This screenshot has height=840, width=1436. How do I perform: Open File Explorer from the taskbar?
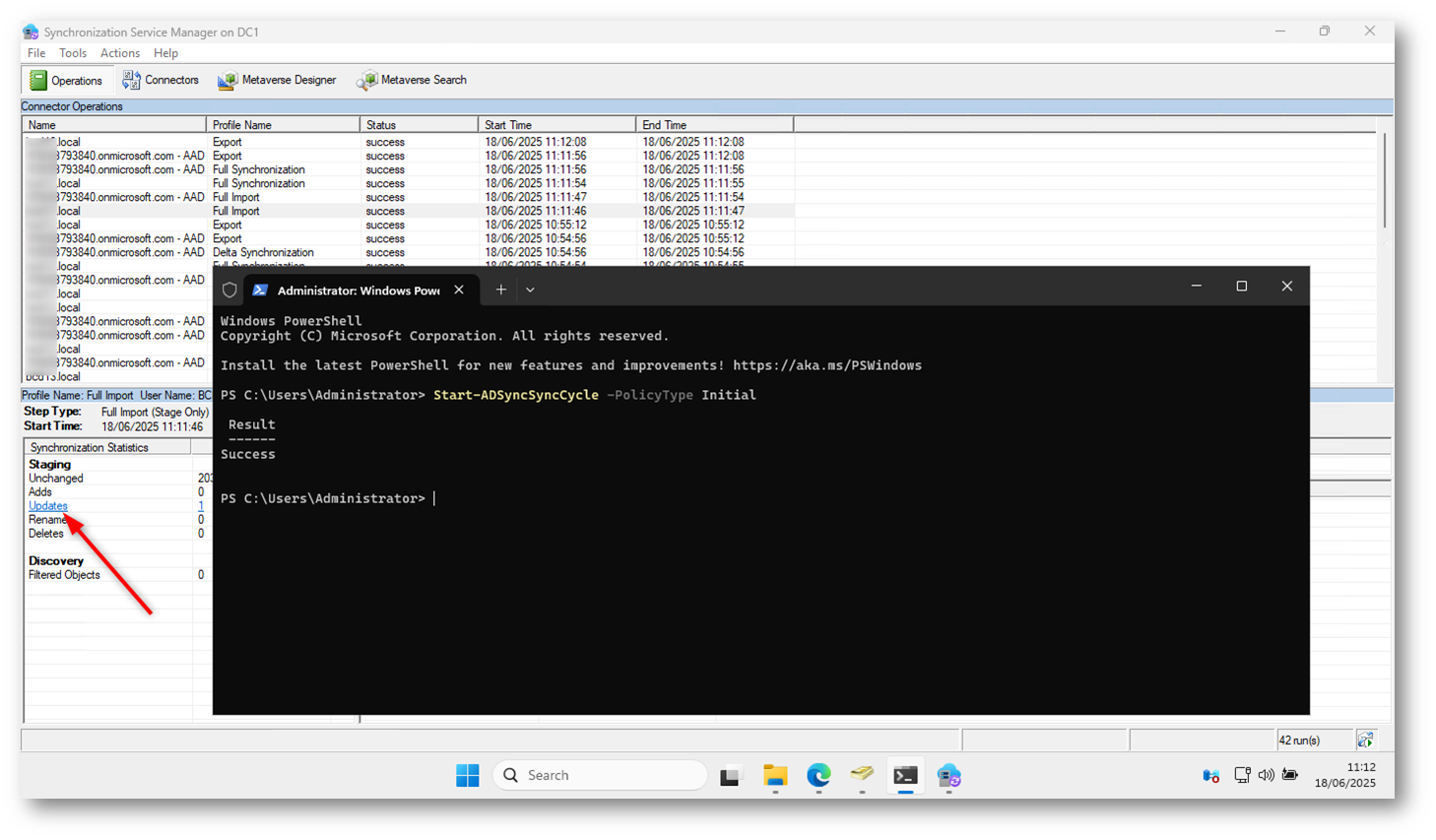click(x=775, y=776)
